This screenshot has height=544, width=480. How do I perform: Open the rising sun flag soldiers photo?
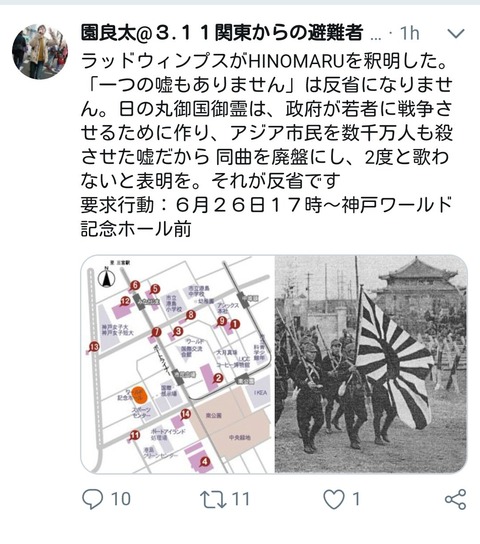[371, 364]
